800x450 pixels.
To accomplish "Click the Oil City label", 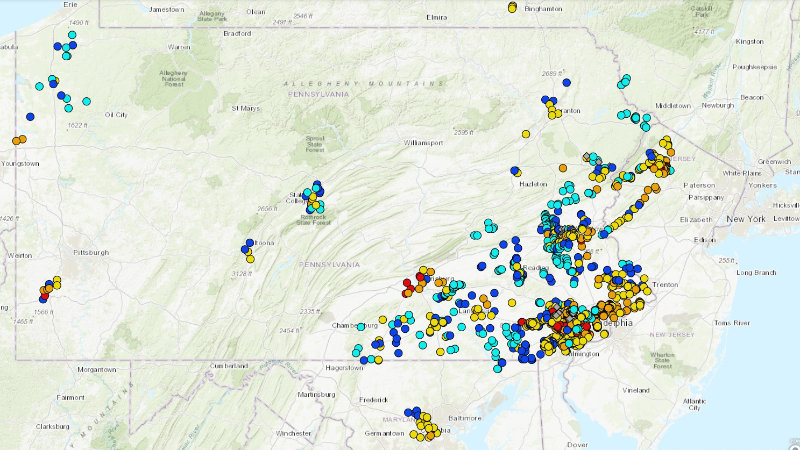I will point(116,115).
